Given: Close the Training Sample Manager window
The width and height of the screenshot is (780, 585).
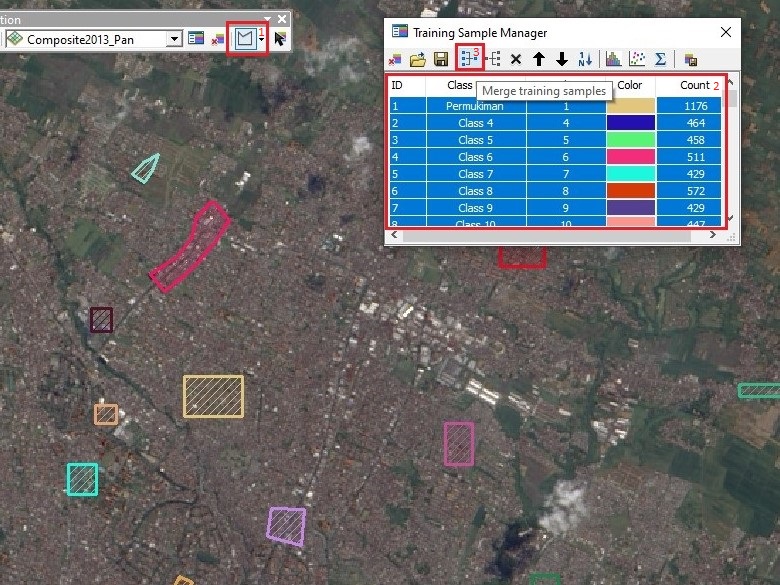Looking at the screenshot, I should (x=726, y=32).
